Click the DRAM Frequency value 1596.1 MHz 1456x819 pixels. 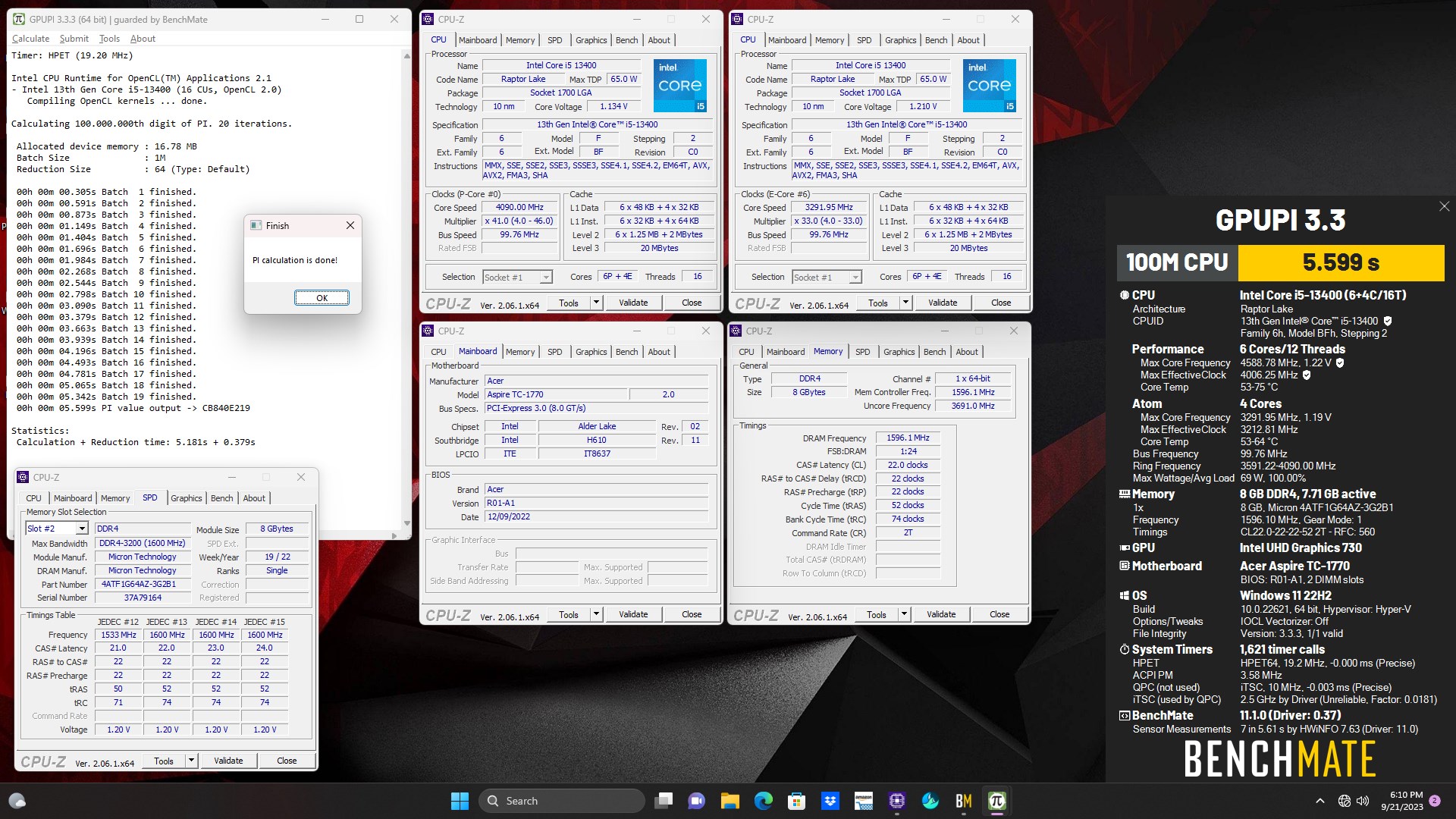[908, 438]
